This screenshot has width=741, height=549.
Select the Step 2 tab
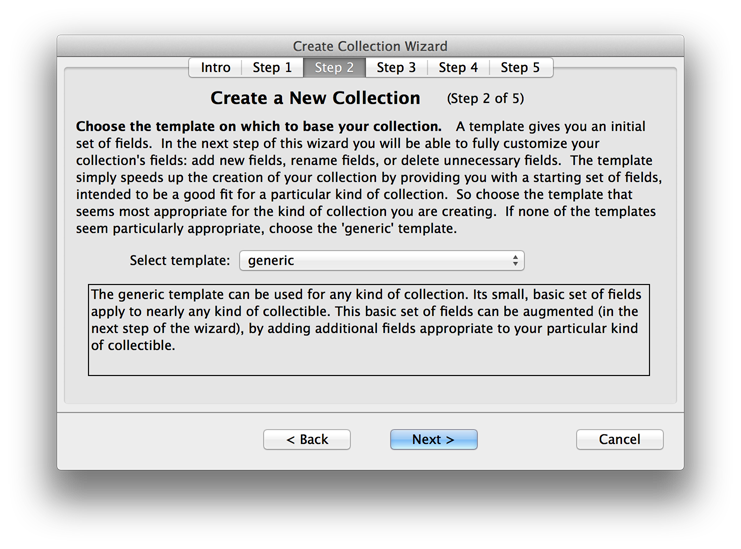coord(334,68)
